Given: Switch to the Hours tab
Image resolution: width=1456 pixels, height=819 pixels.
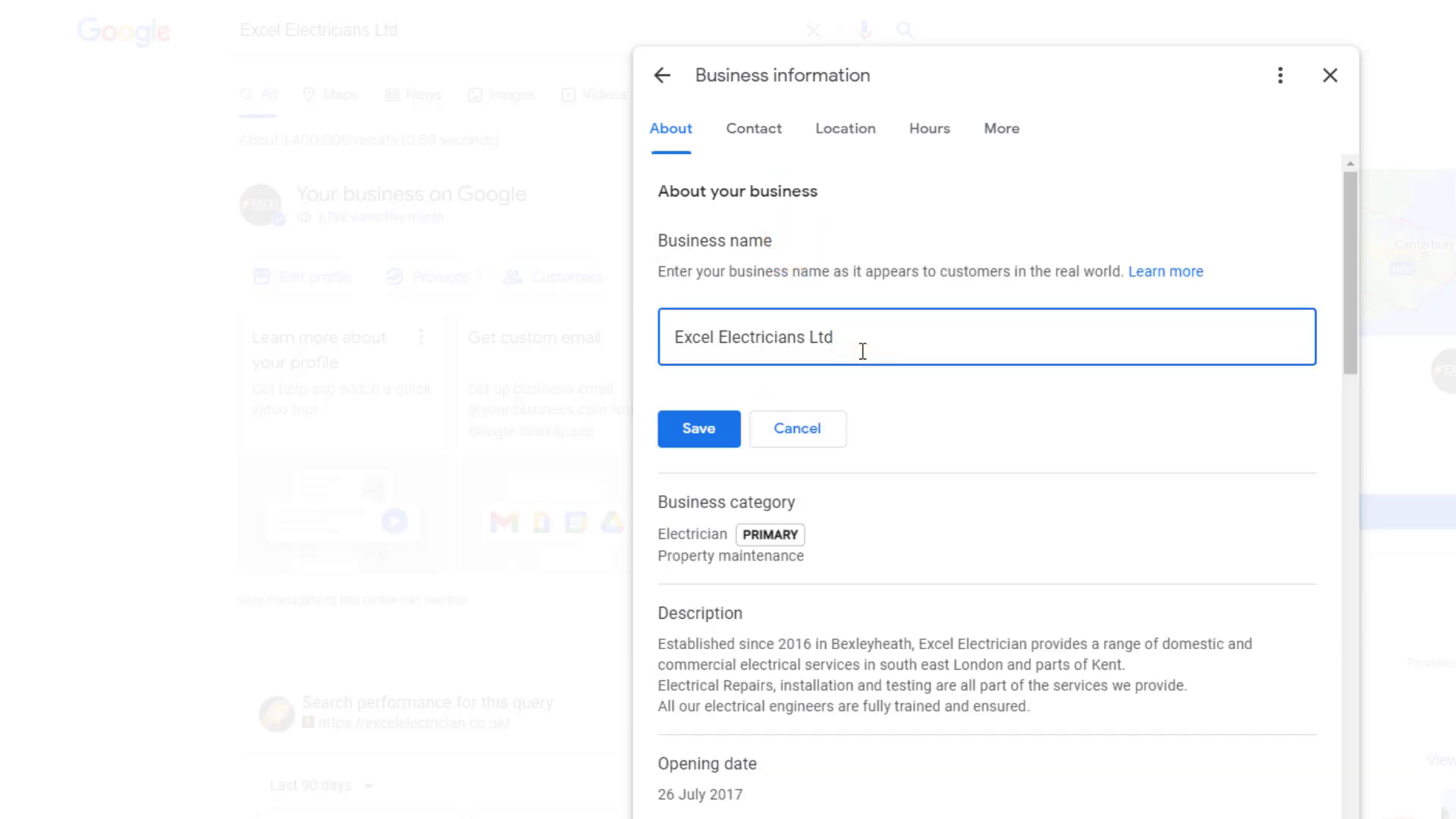Looking at the screenshot, I should (x=930, y=128).
